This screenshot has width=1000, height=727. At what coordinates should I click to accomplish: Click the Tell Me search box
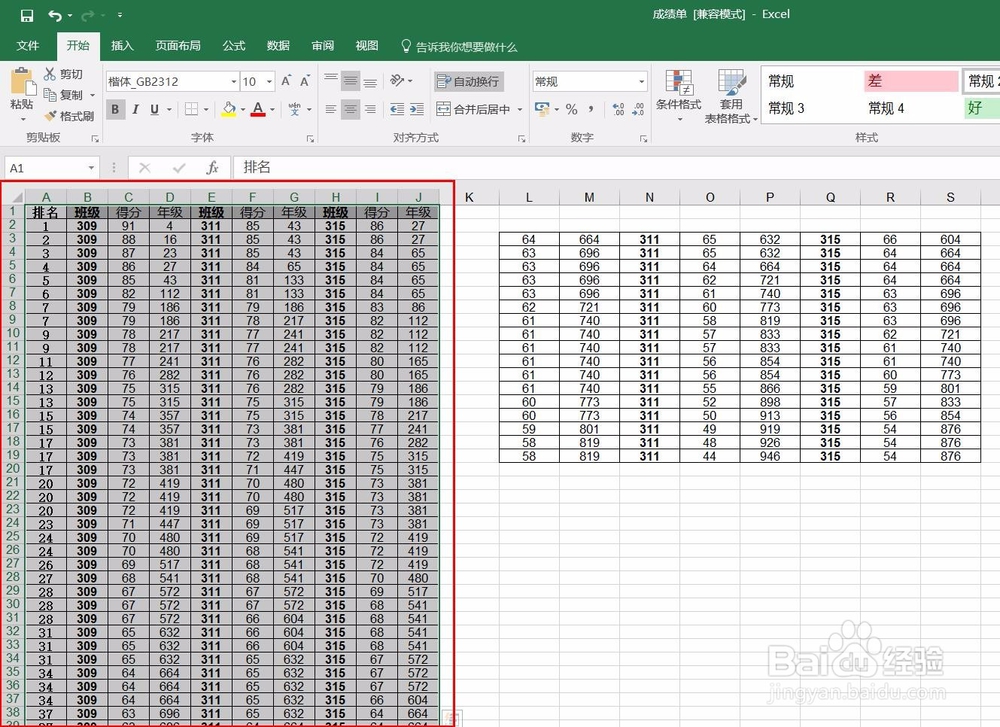tap(459, 47)
